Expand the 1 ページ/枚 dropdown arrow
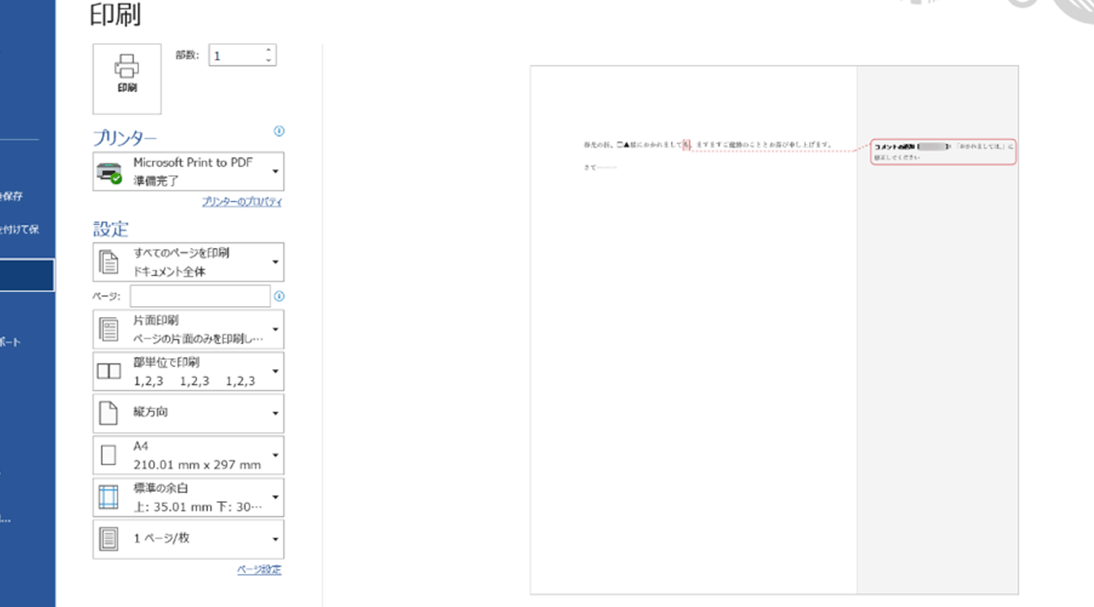1094x607 pixels. [x=275, y=539]
